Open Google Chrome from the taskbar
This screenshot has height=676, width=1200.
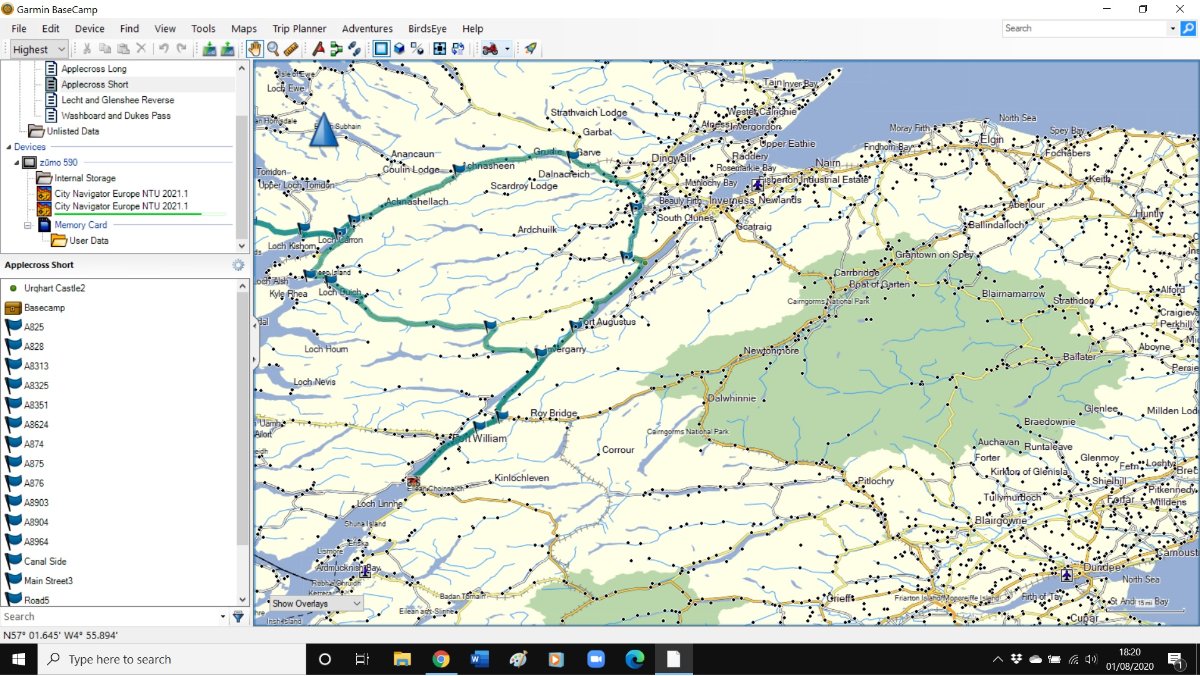pyautogui.click(x=441, y=659)
